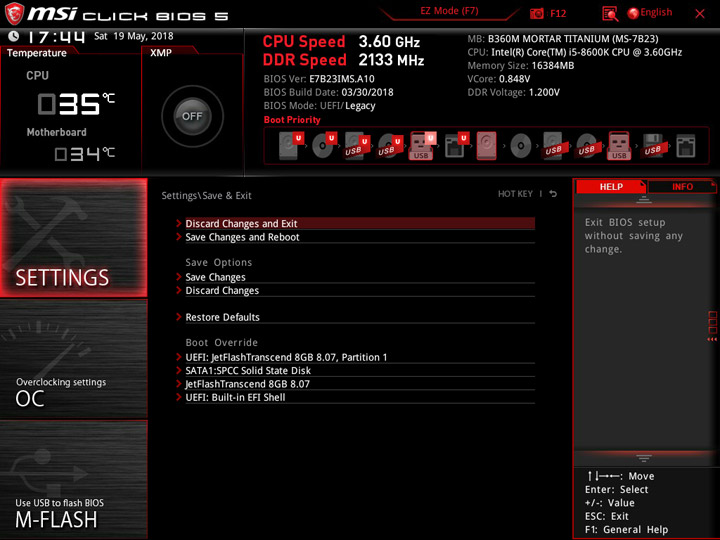Viewport: 720px width, 540px height.
Task: Click the help panel bottom scroll handle
Action: [644, 458]
